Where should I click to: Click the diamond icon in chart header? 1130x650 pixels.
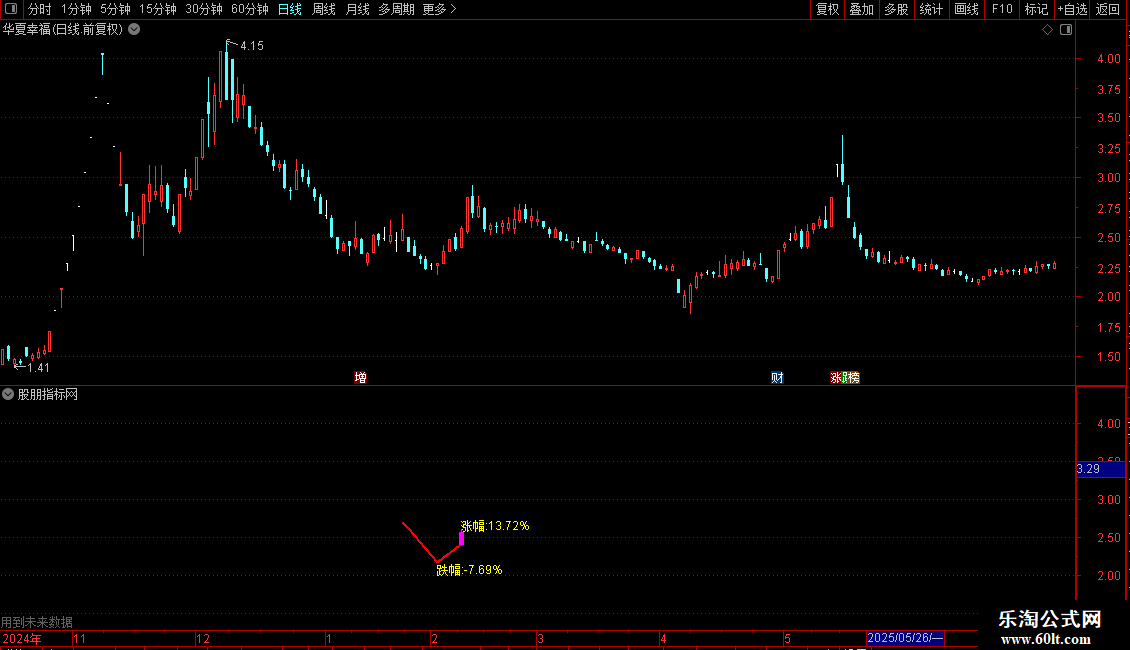coord(1048,30)
